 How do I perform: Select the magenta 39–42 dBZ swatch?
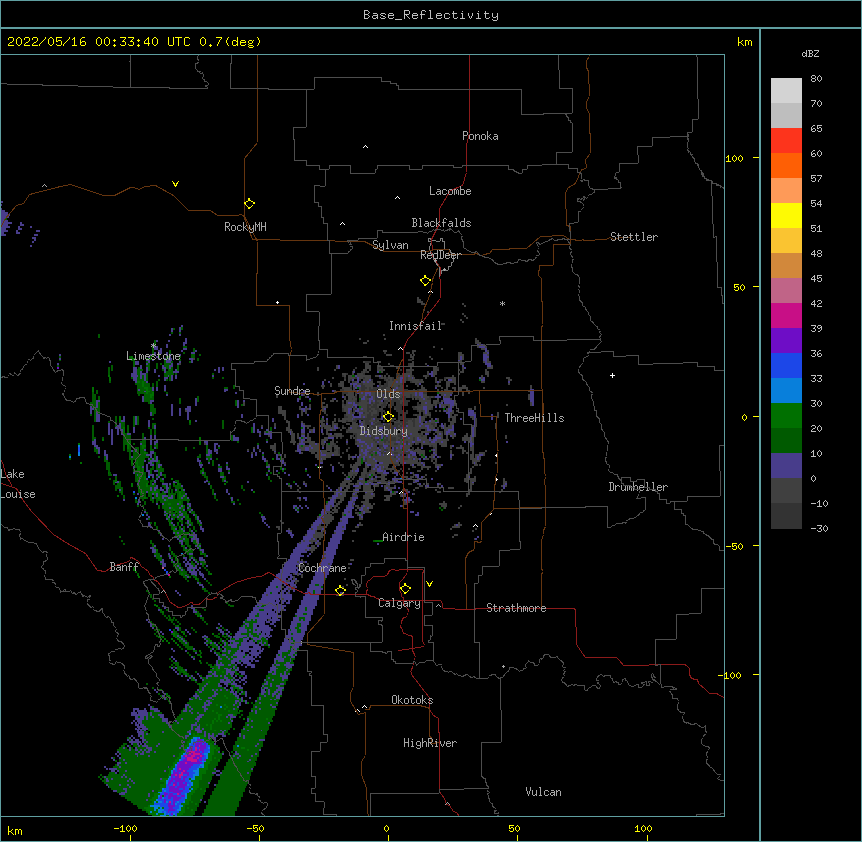point(786,315)
